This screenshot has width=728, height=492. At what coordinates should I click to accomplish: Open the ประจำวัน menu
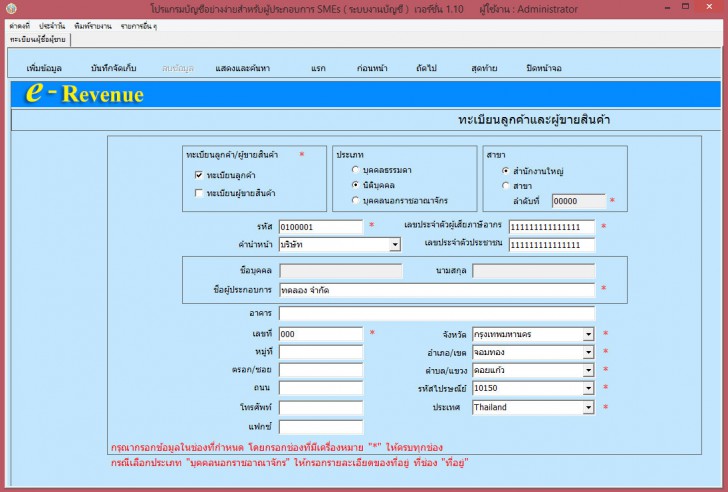52,26
